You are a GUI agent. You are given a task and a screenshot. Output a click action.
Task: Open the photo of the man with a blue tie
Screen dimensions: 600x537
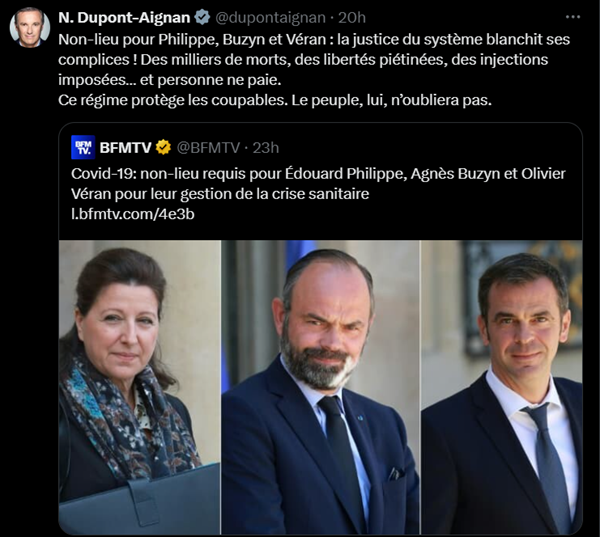pyautogui.click(x=502, y=387)
